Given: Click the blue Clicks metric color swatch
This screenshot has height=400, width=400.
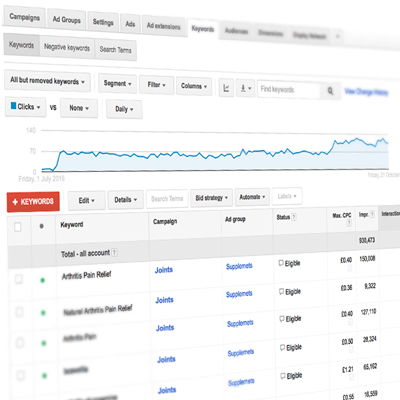Looking at the screenshot, I should point(13,106).
